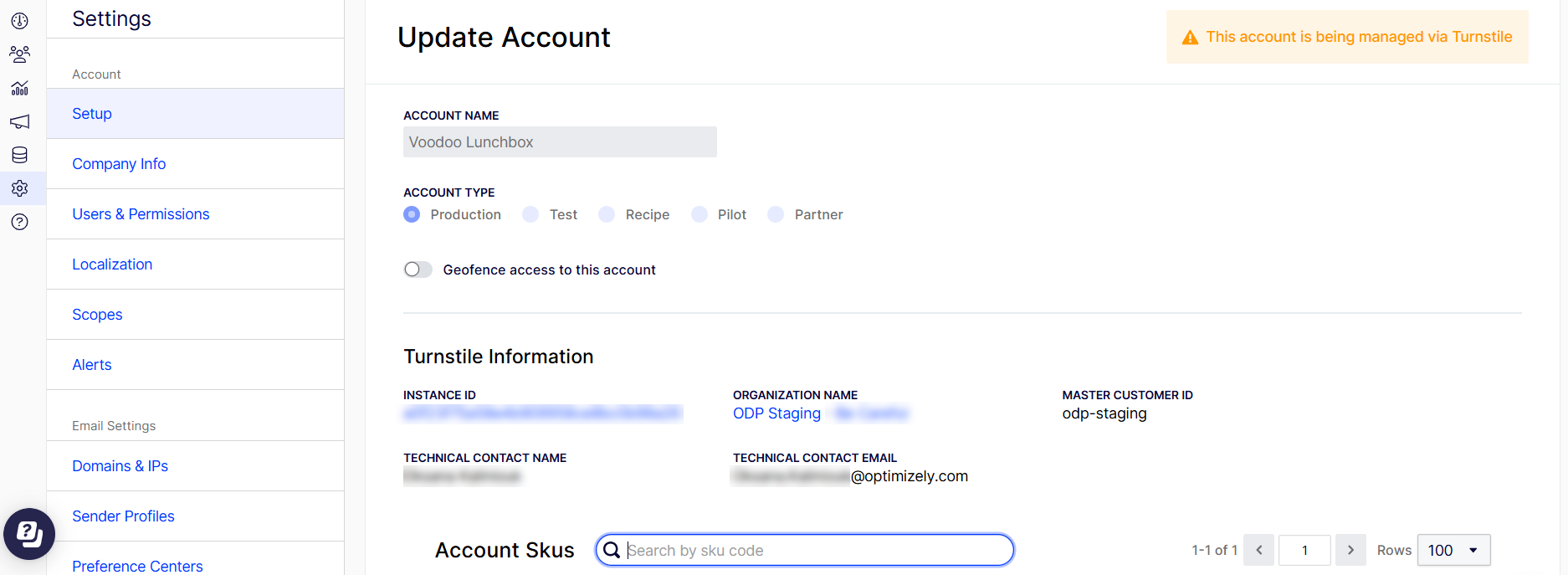The height and width of the screenshot is (575, 1568).
Task: Open the ODP Staging organization link
Action: coord(776,413)
